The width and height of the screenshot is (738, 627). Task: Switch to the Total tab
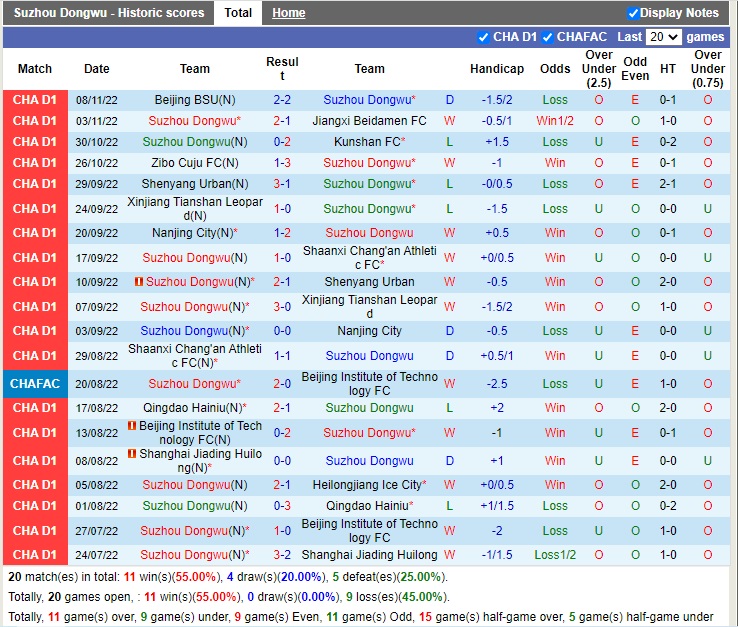pos(238,13)
